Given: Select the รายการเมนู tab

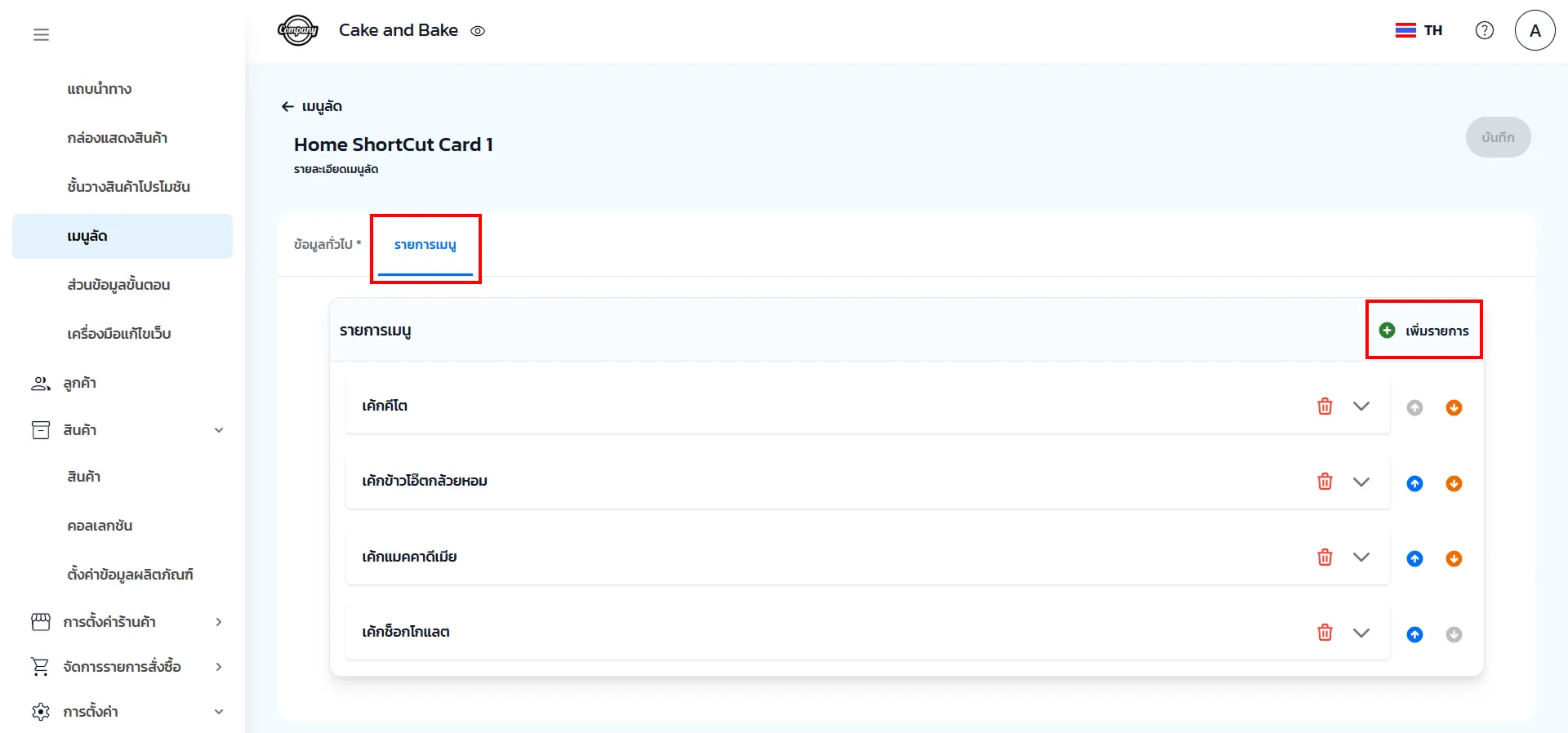Looking at the screenshot, I should [x=425, y=245].
